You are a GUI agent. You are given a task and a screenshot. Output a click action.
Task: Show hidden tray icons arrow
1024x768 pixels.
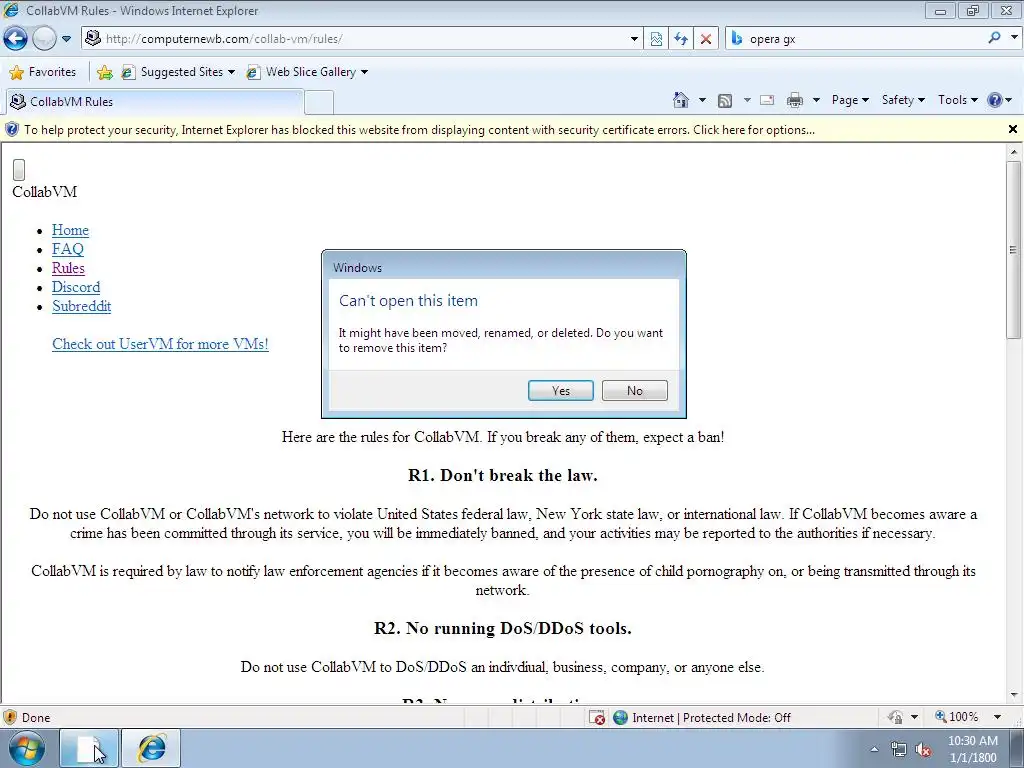tap(874, 749)
